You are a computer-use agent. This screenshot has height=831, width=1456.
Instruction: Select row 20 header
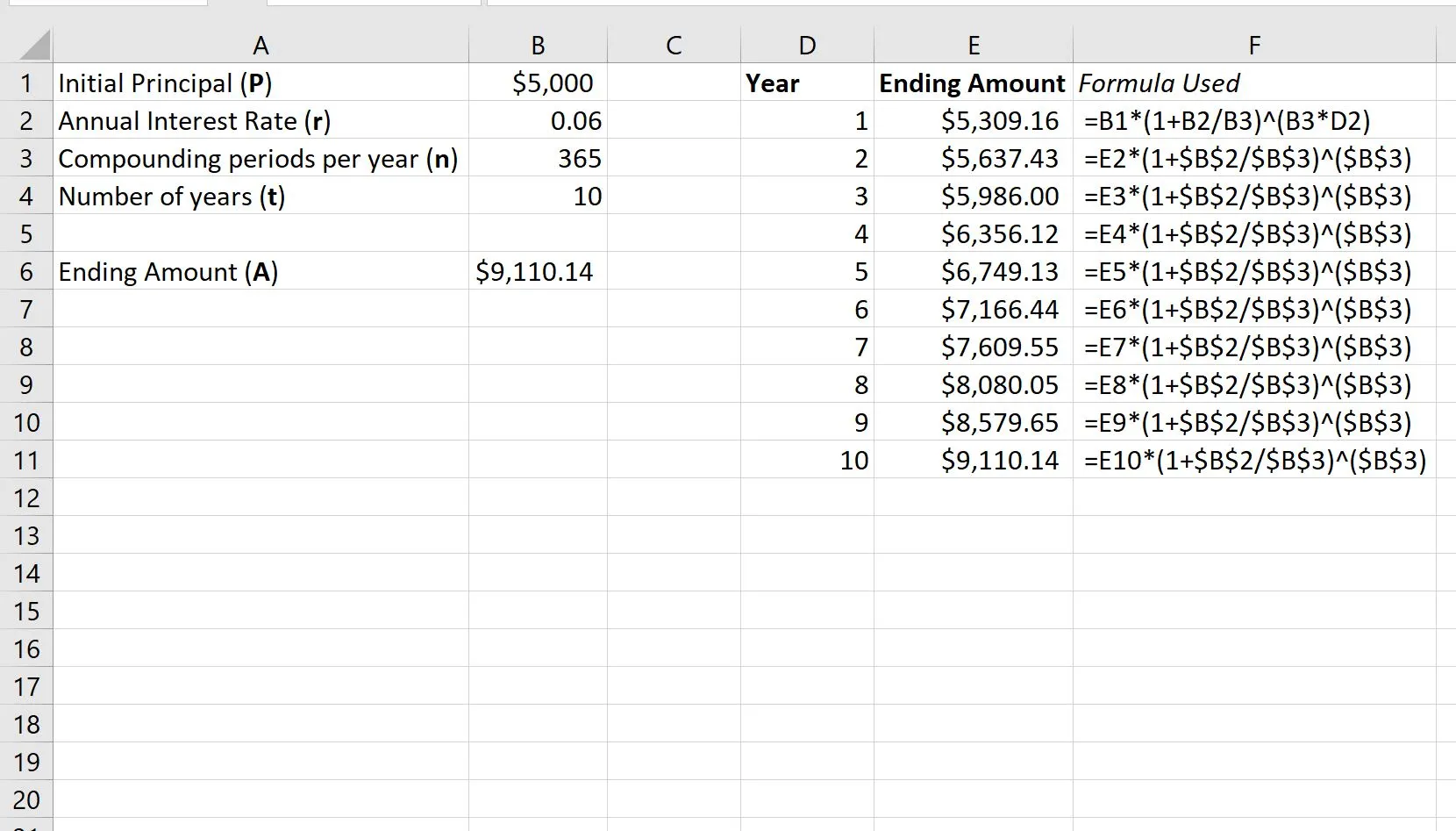pos(26,799)
